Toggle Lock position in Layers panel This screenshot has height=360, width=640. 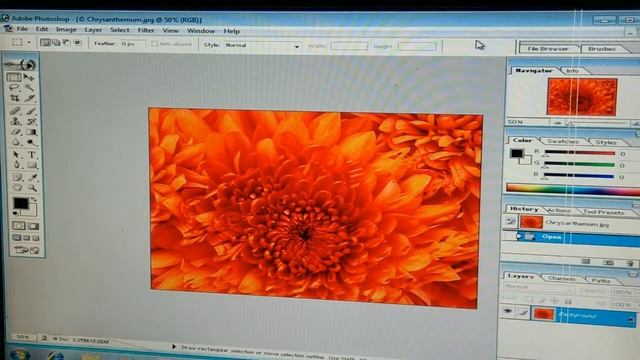tap(555, 301)
